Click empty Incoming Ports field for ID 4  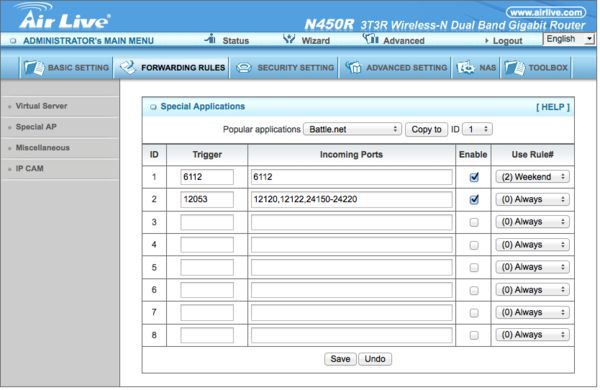click(x=351, y=245)
